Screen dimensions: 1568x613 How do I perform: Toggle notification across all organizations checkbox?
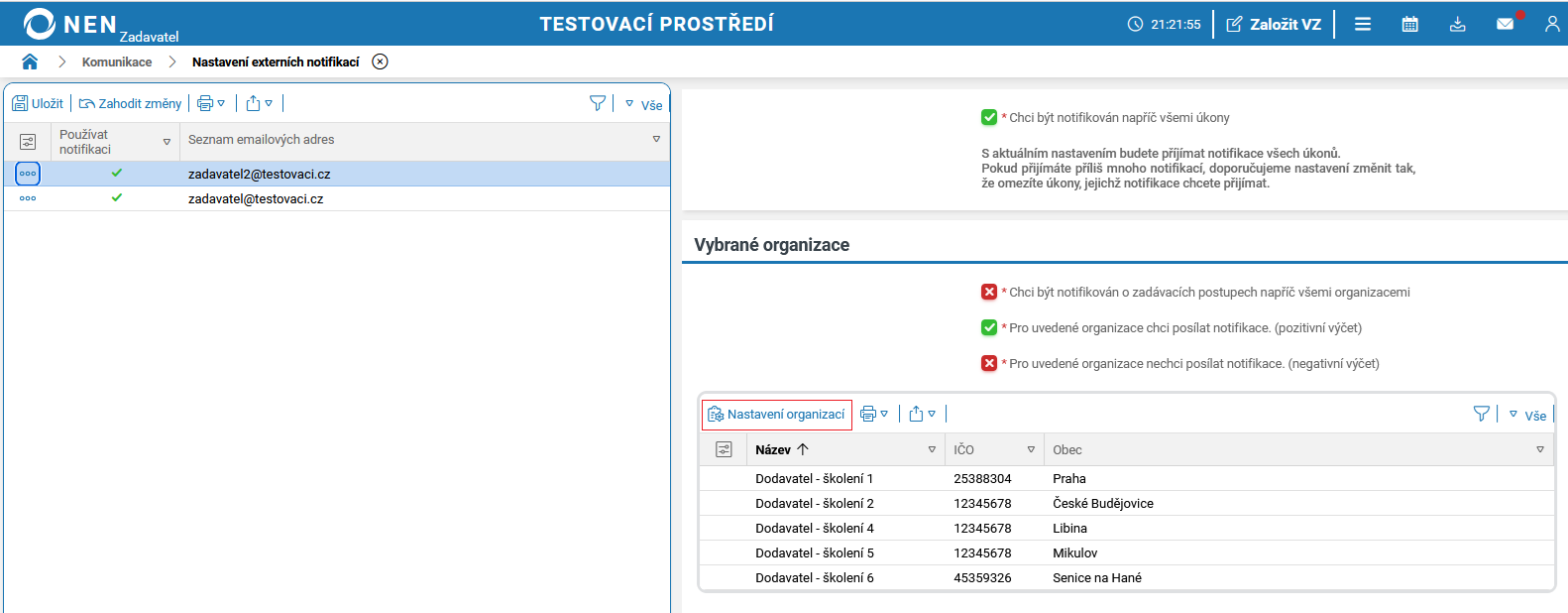(989, 292)
